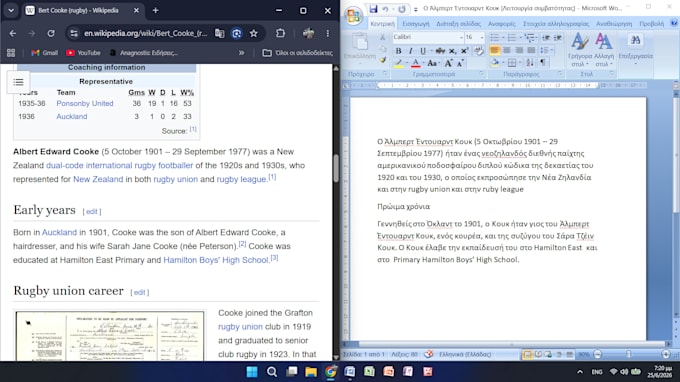This screenshot has width=680, height=382.
Task: Shrink the font size in Word
Action: [460, 63]
